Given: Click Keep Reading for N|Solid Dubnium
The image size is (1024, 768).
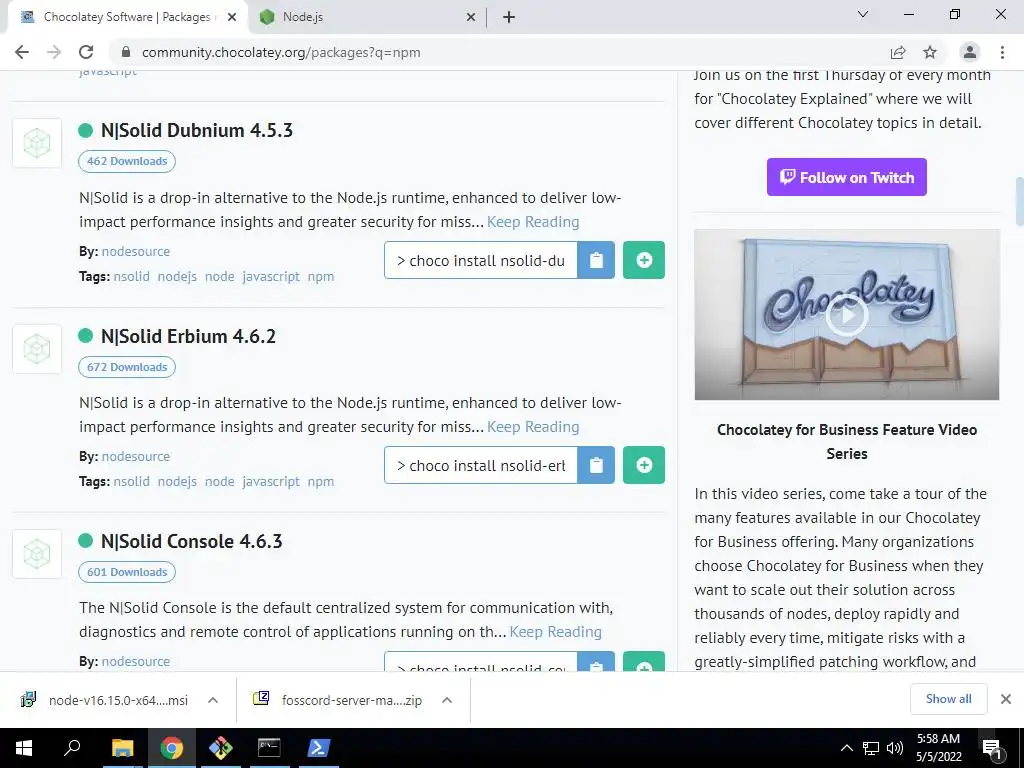Looking at the screenshot, I should click(533, 222).
